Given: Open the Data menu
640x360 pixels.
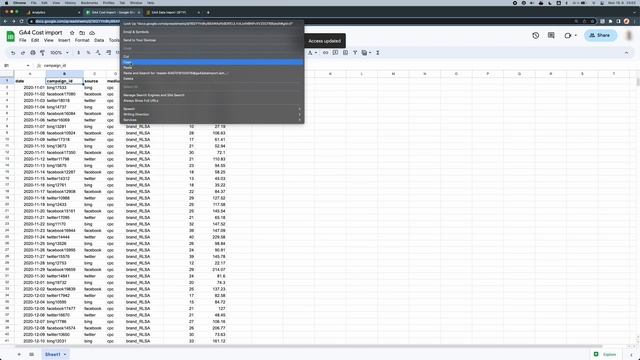Looking at the screenshot, I should click(99, 40).
